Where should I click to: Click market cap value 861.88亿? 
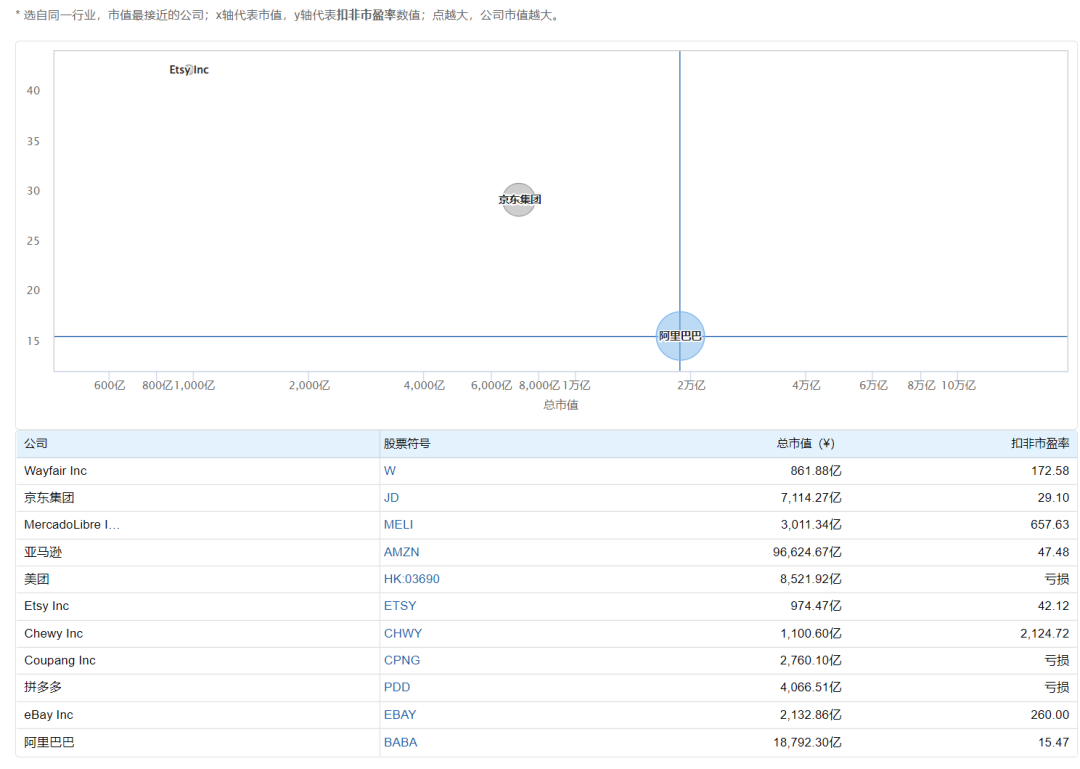click(816, 471)
